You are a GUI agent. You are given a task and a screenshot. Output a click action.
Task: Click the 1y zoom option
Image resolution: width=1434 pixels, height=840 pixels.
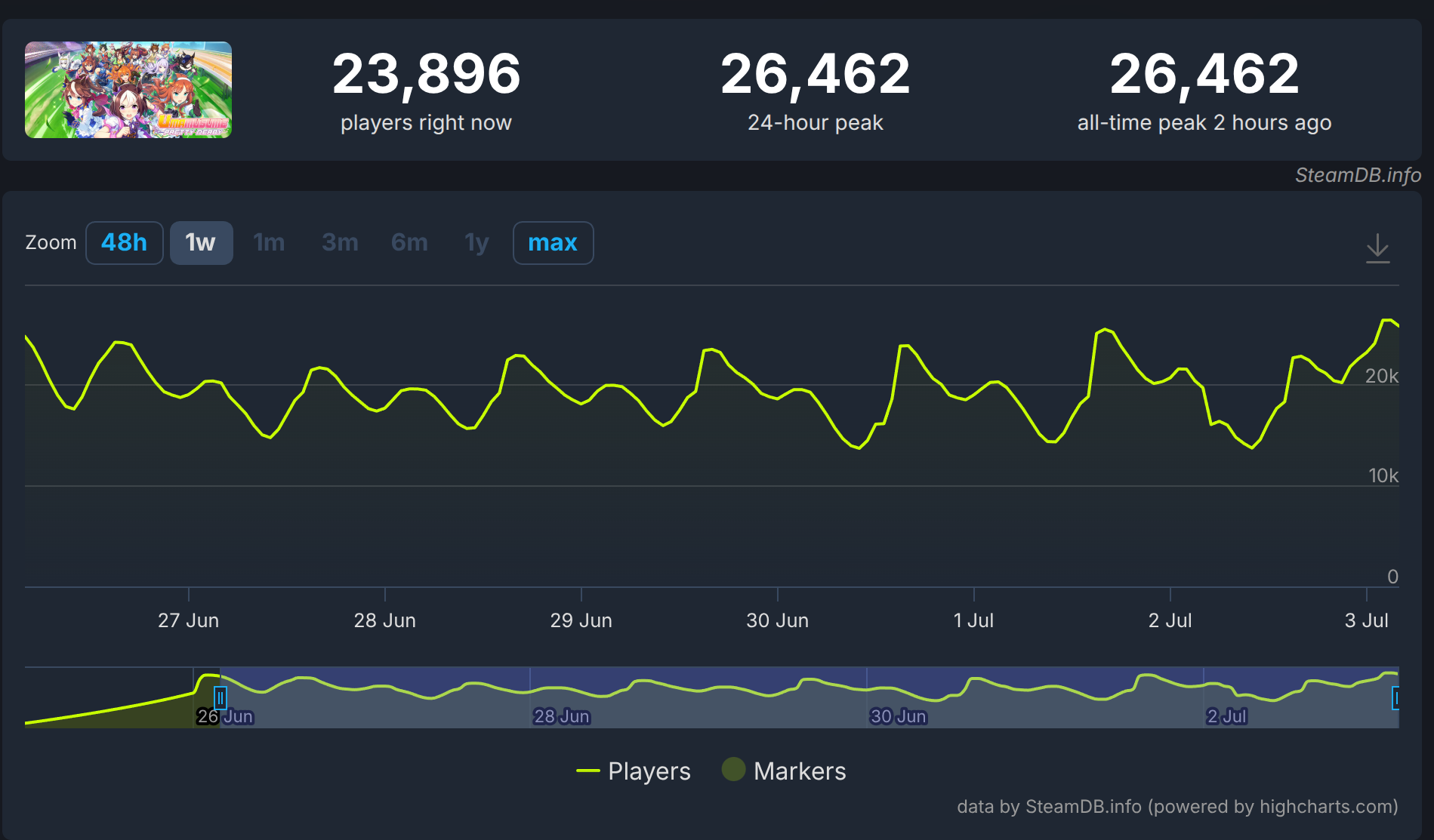click(476, 243)
